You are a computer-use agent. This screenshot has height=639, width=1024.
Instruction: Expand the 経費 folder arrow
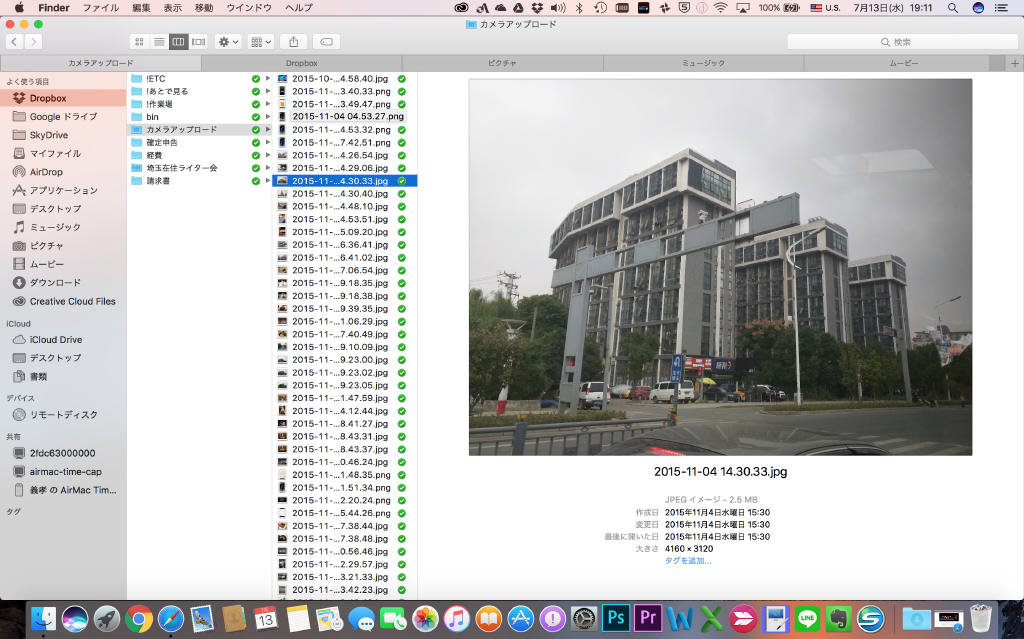[267, 156]
